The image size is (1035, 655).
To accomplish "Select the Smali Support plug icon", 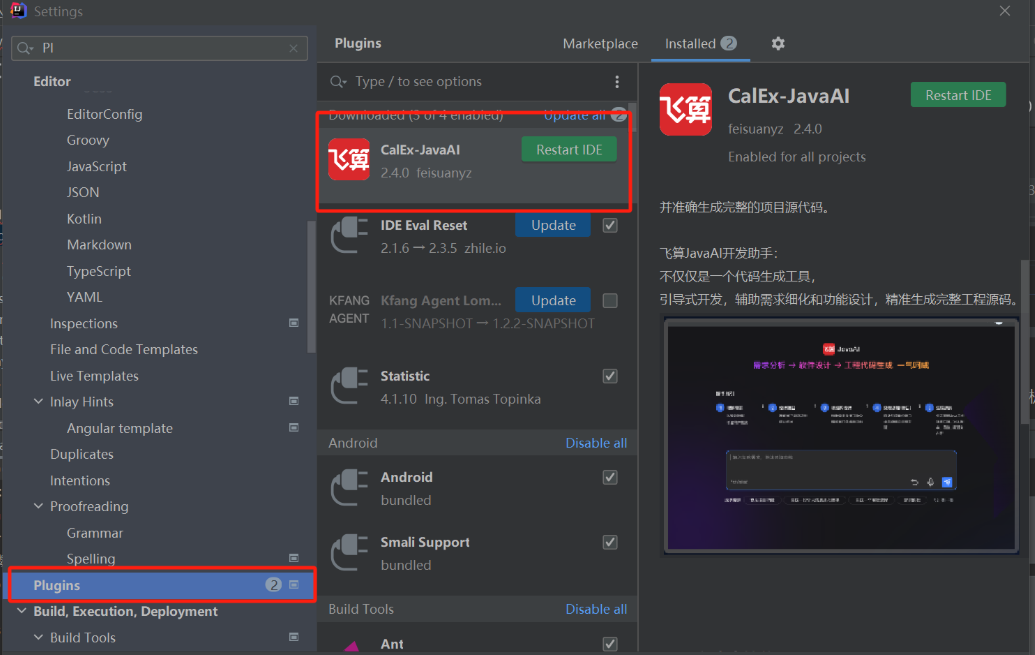I will 349,552.
